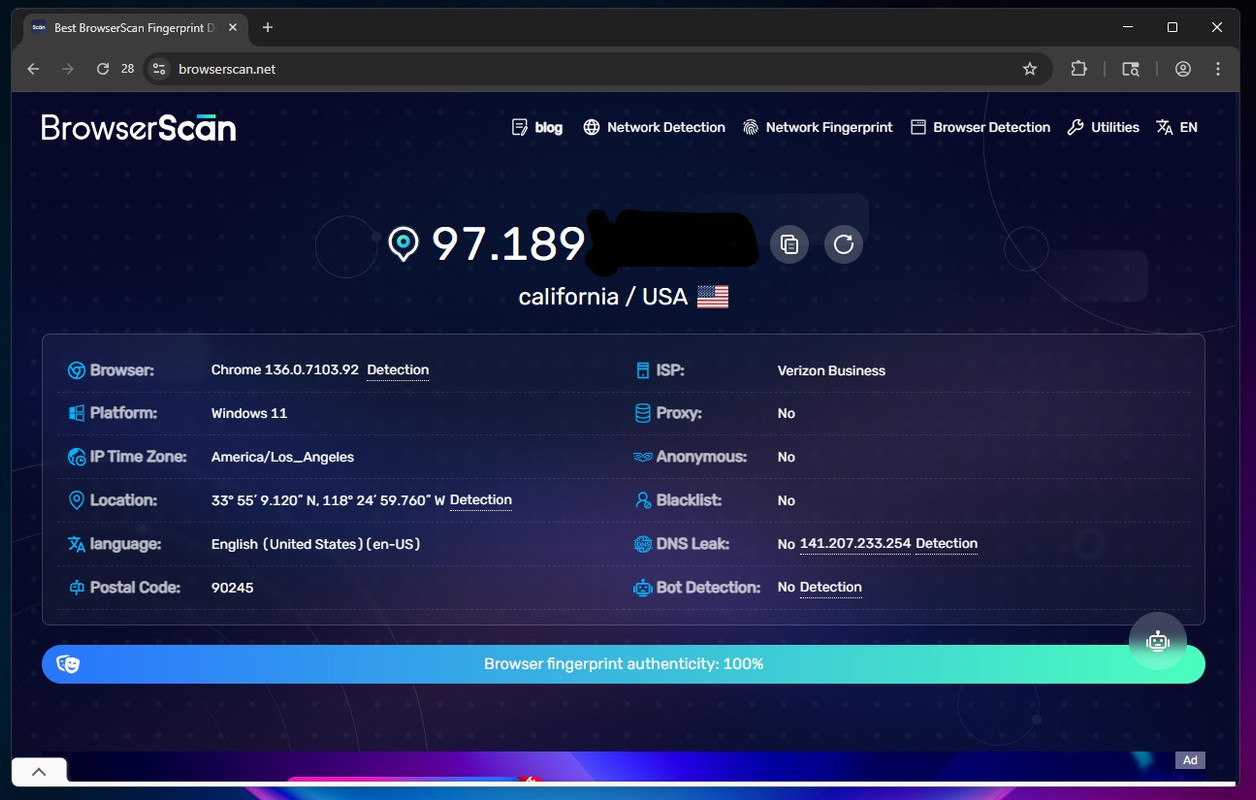
Task: Reload the page with the browser reload button
Action: [x=103, y=69]
